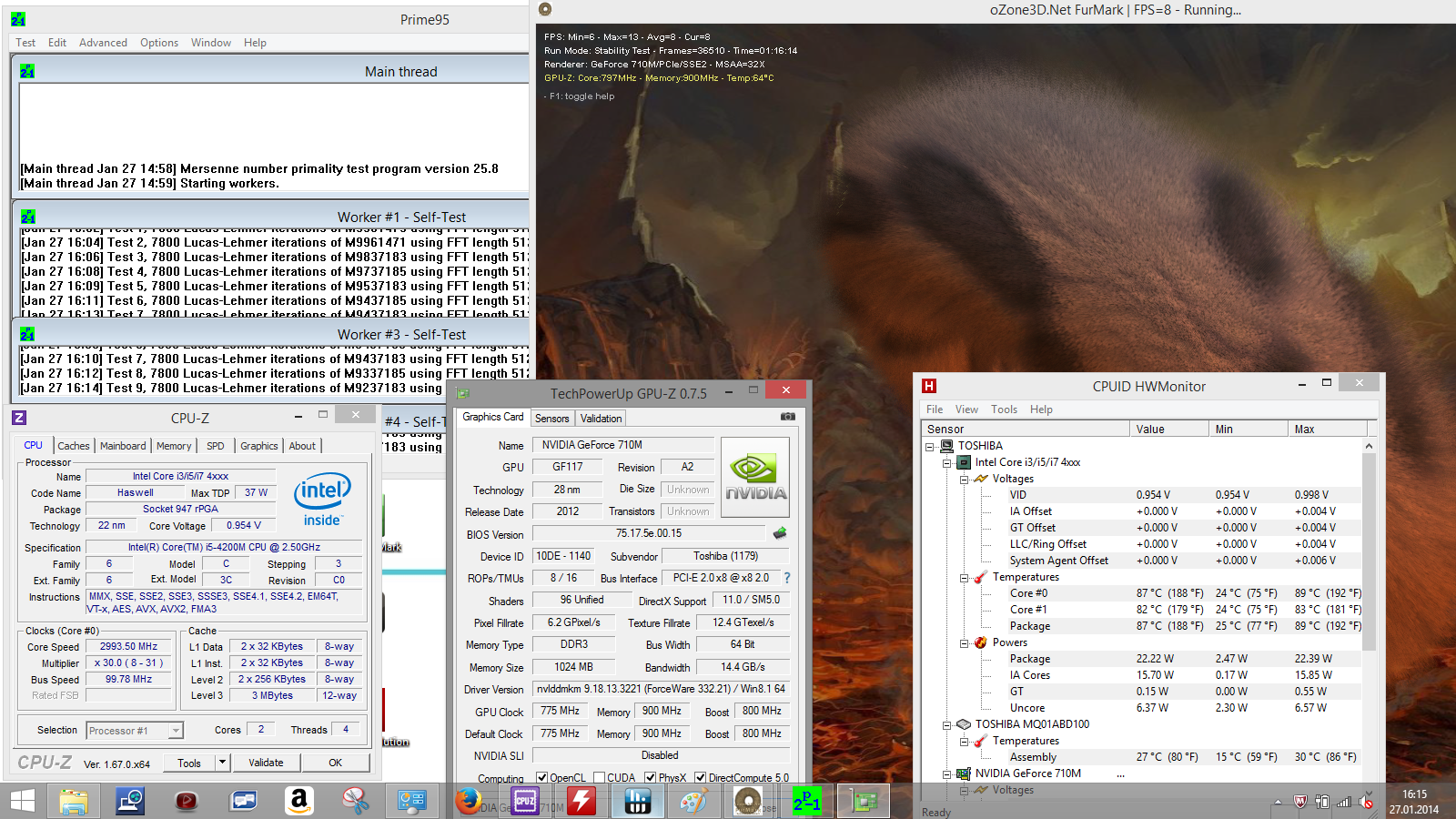Collapse the TOSHIBA MQ01ABD100 drive node
This screenshot has height=819, width=1456.
click(946, 724)
